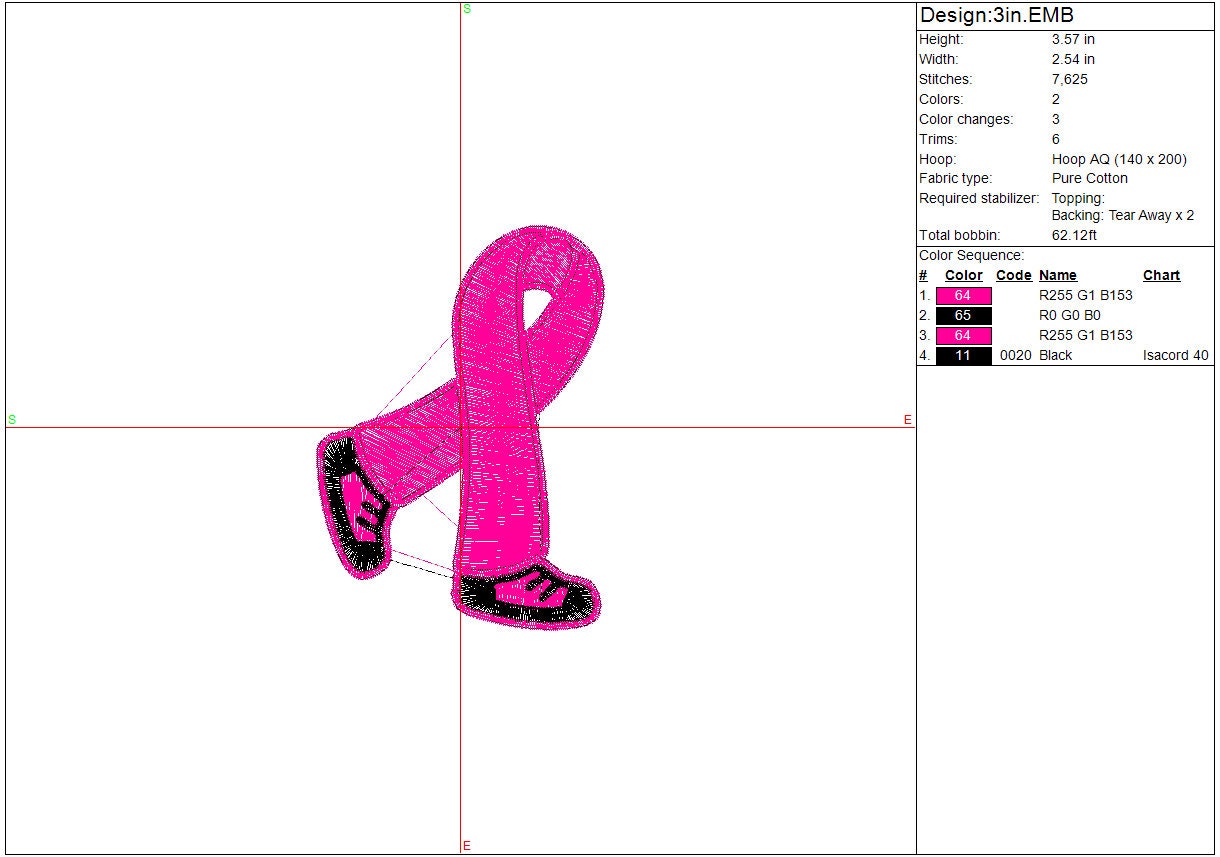1220x857 pixels.
Task: Select the Isacord 40 chart entry
Action: 1175,356
